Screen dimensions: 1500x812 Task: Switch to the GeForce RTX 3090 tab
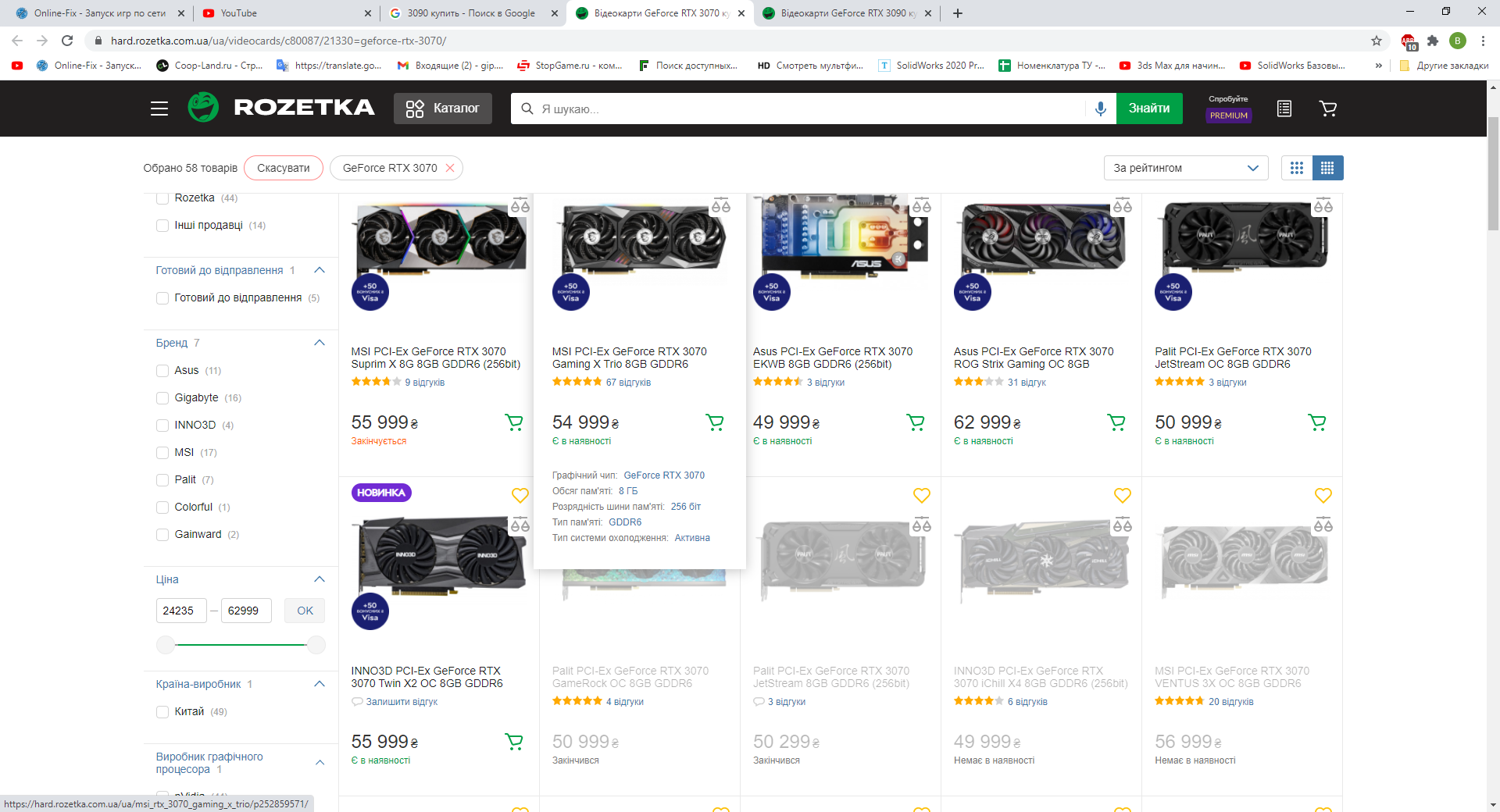click(846, 13)
